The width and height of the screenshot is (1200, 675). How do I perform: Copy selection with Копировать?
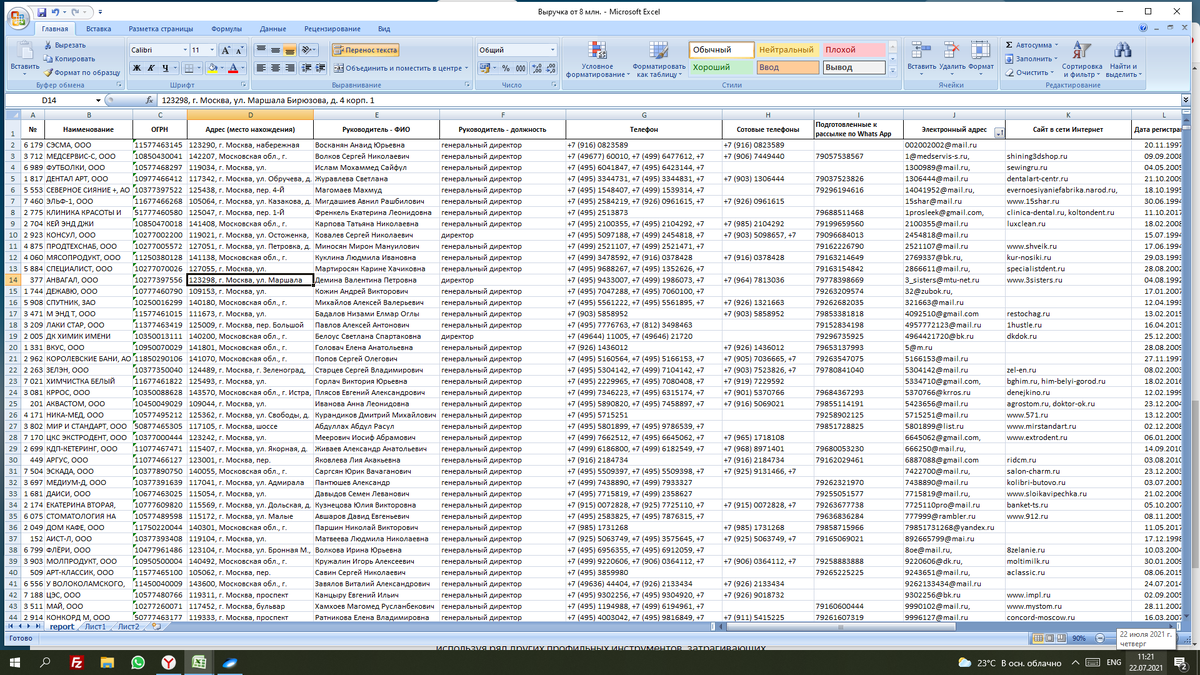[67, 58]
